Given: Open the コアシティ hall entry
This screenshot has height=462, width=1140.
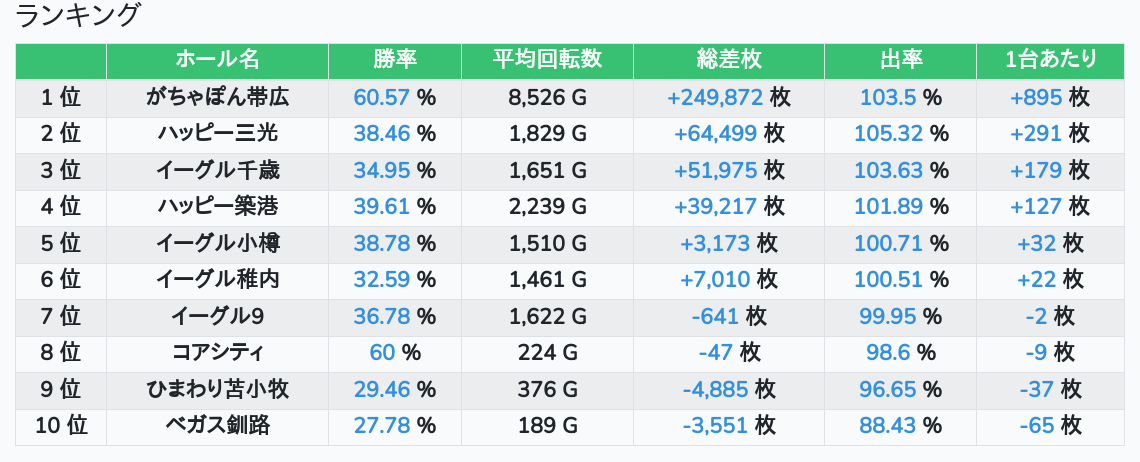Looking at the screenshot, I should (x=217, y=353).
